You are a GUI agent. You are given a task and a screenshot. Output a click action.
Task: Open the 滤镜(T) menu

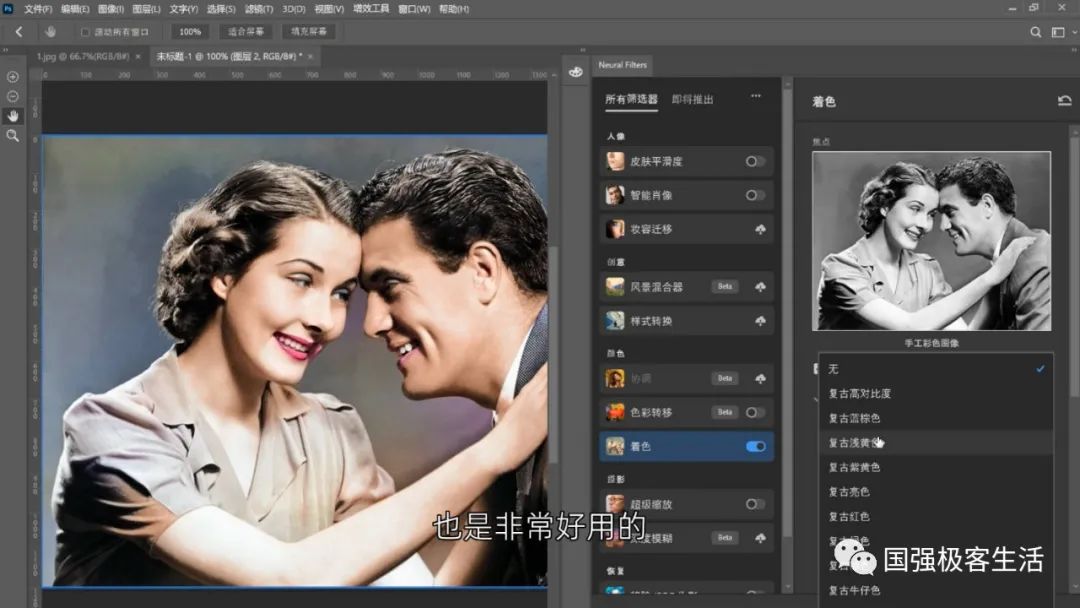click(x=259, y=9)
